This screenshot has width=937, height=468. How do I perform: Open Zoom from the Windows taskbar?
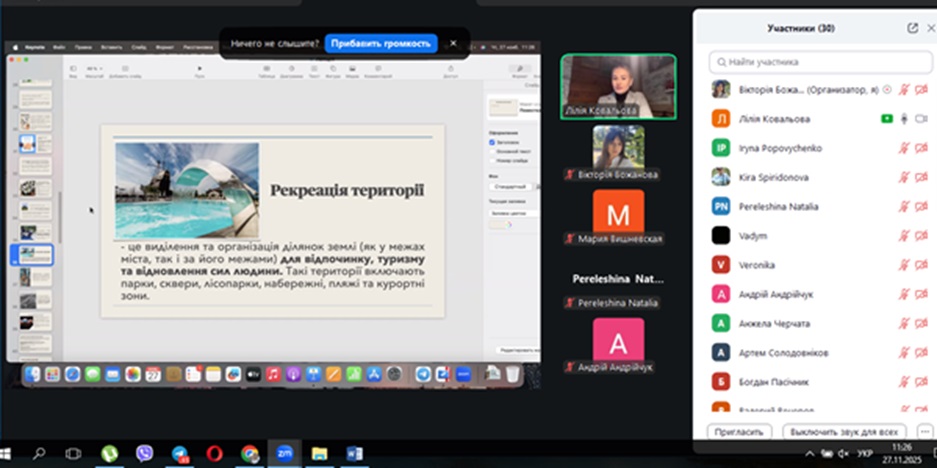click(283, 453)
